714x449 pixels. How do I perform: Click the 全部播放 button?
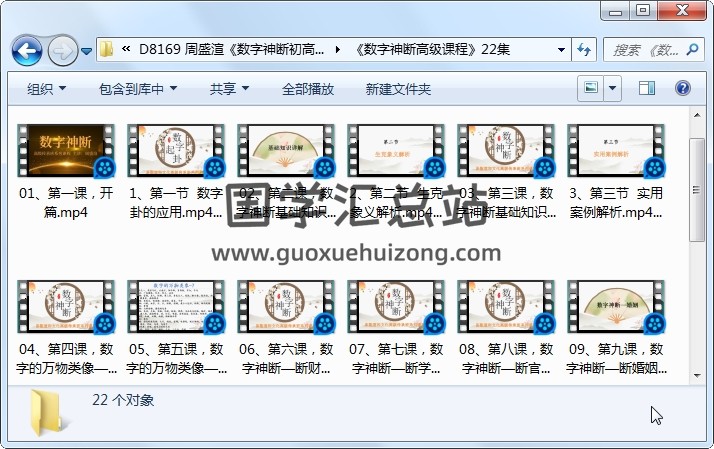pyautogui.click(x=308, y=89)
